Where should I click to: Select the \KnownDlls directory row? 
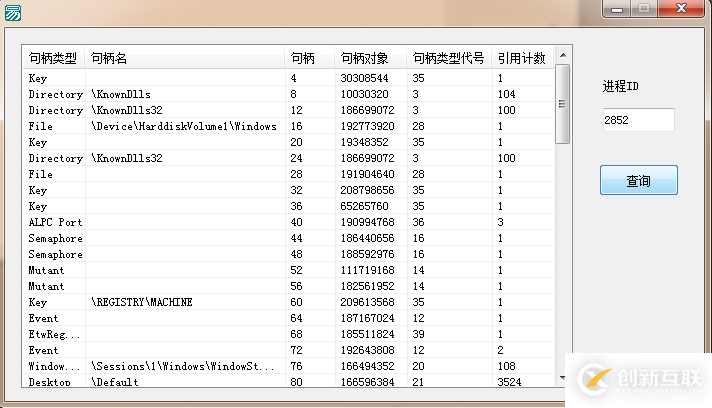click(x=288, y=94)
